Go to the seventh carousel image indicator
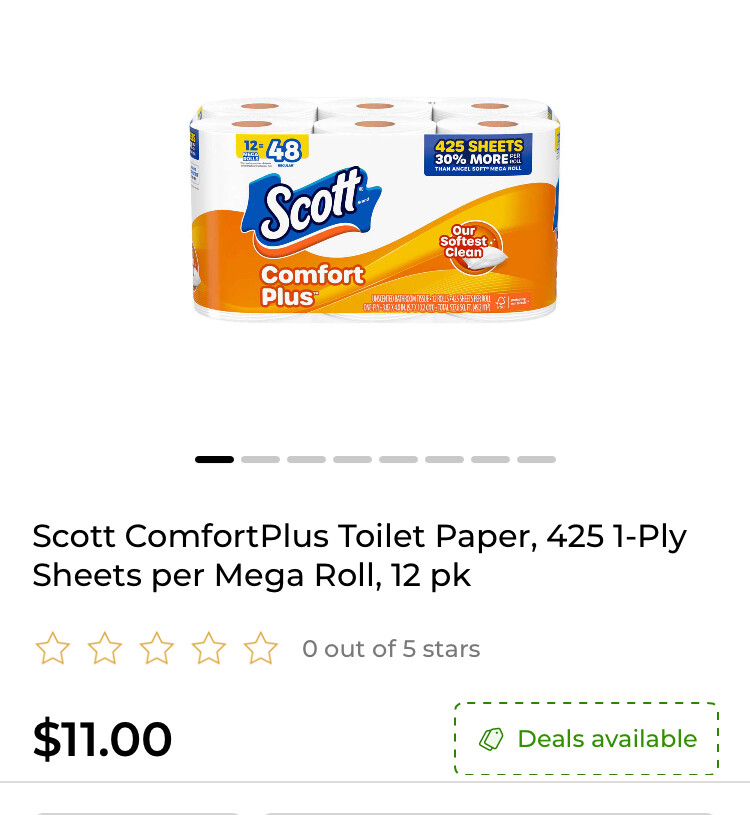 pyautogui.click(x=490, y=459)
